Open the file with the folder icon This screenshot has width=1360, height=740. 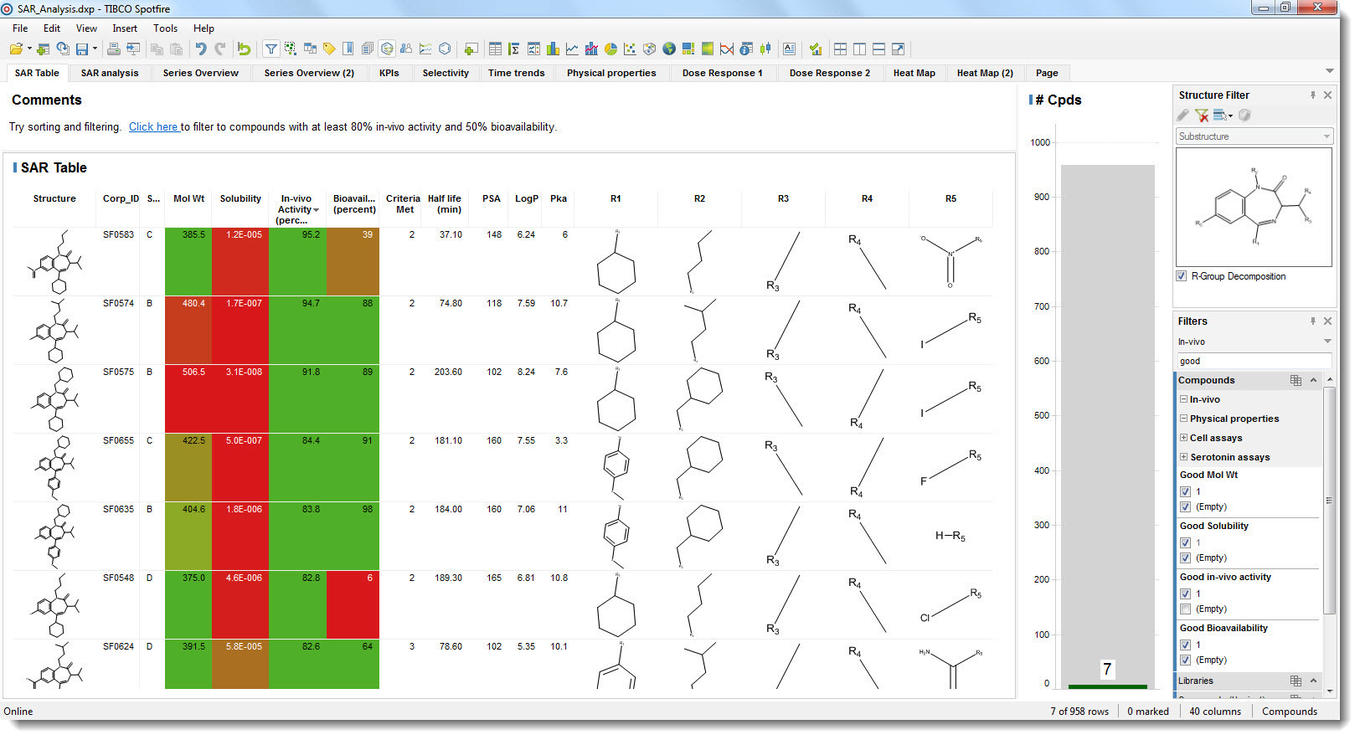(17, 48)
